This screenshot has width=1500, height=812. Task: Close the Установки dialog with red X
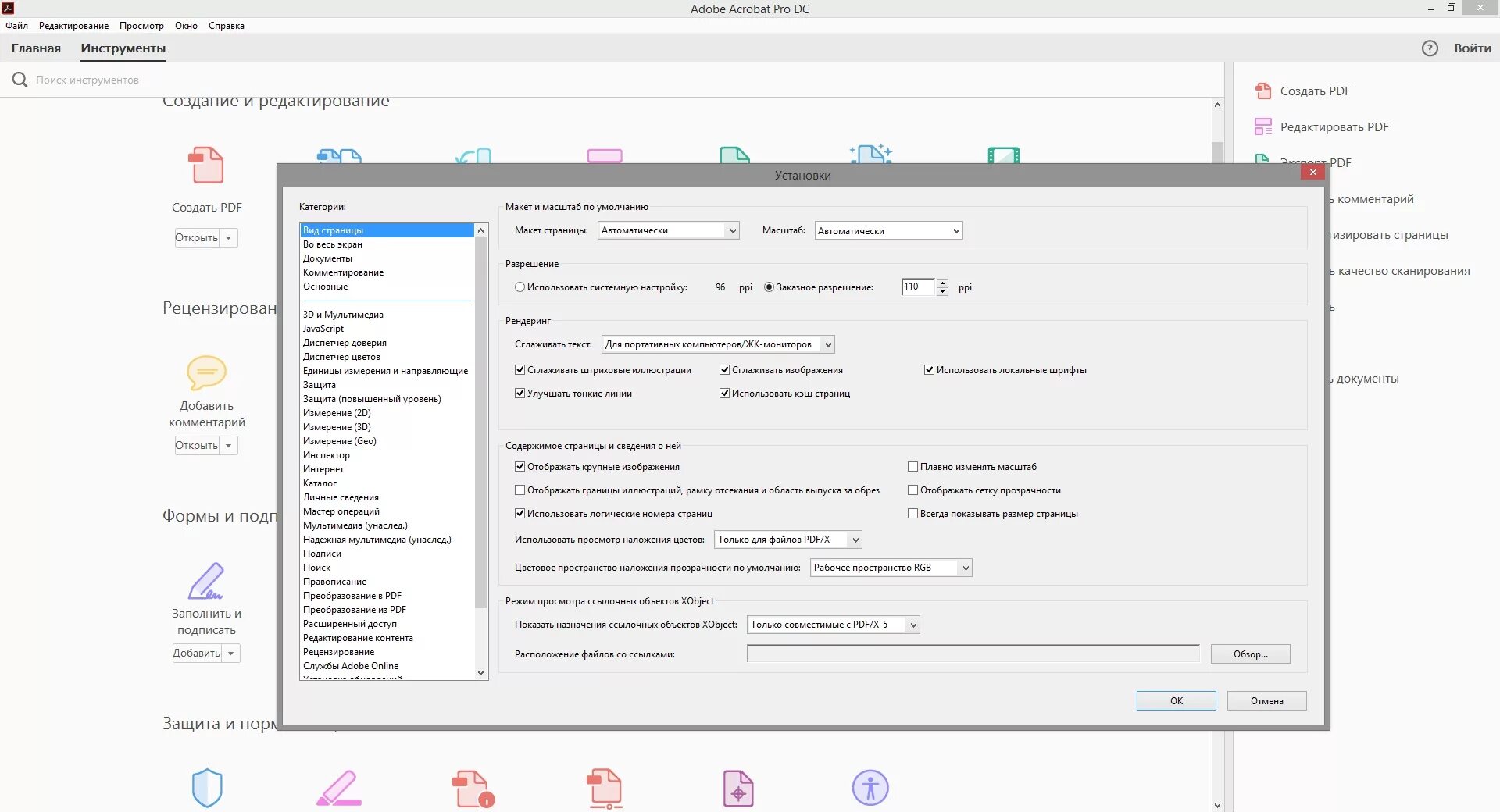[x=1312, y=172]
